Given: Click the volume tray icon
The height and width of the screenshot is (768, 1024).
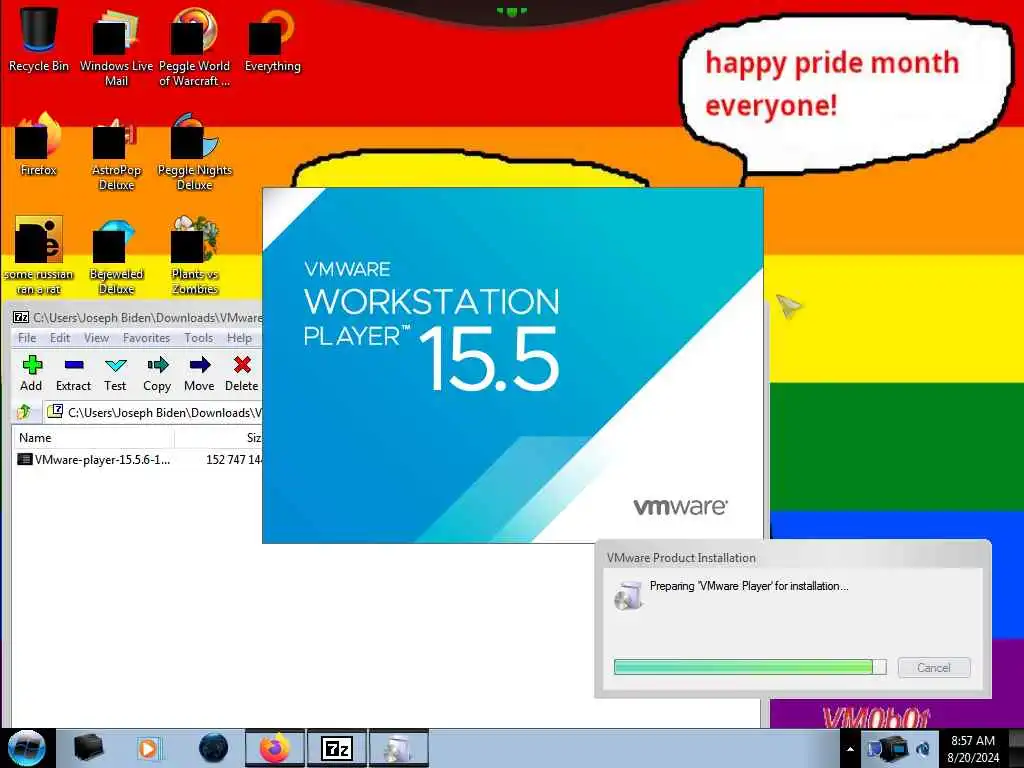Looking at the screenshot, I should coord(923,749).
